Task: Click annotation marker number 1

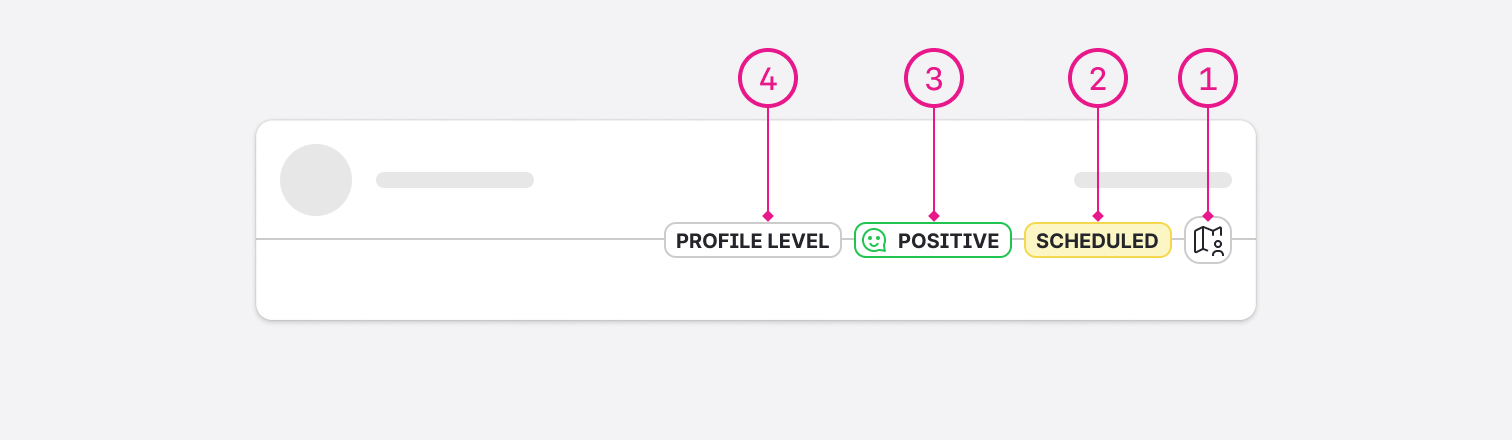Action: [x=1208, y=79]
